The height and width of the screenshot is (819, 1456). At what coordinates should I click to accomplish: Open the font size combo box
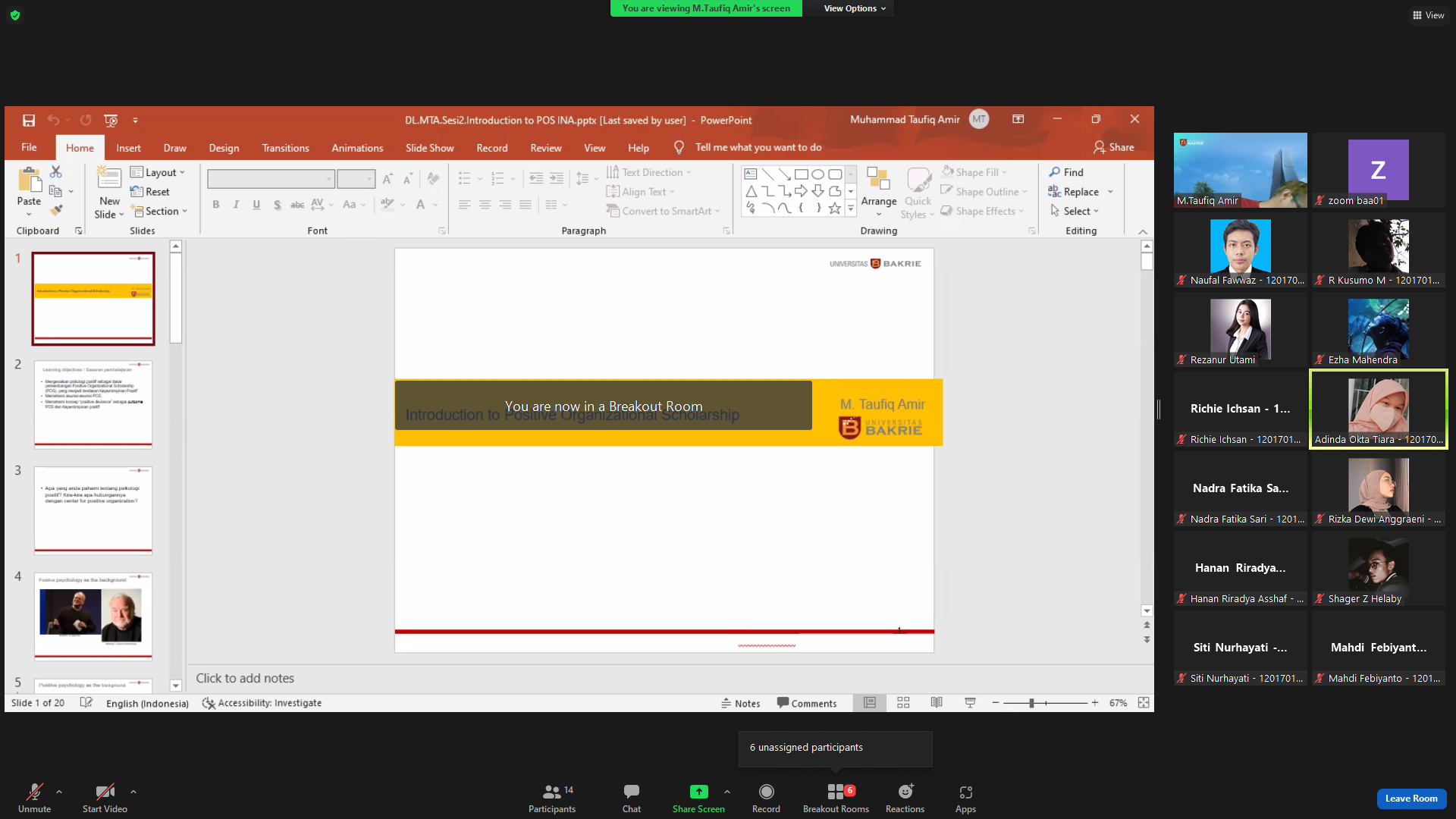point(356,179)
